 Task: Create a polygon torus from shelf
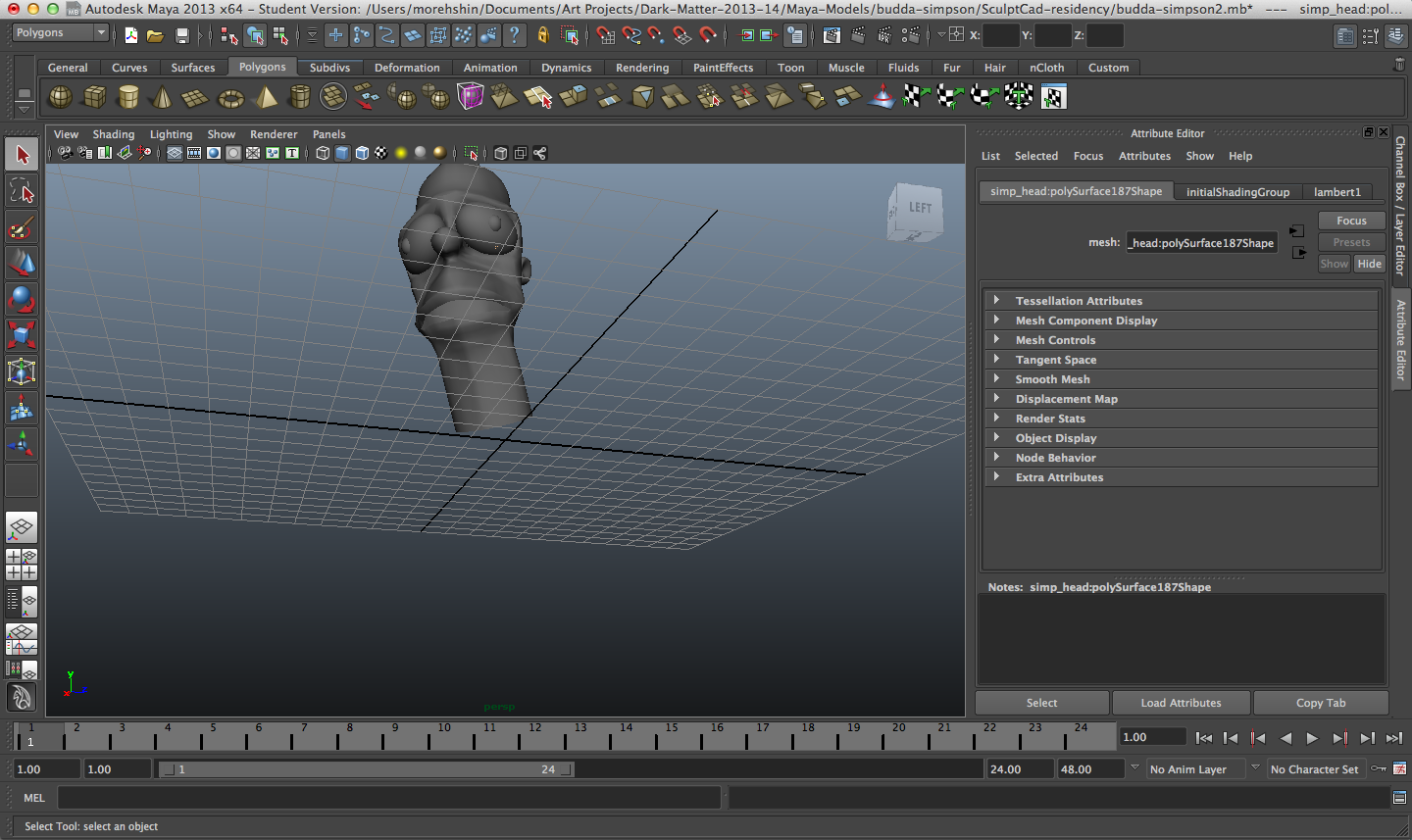click(x=230, y=97)
